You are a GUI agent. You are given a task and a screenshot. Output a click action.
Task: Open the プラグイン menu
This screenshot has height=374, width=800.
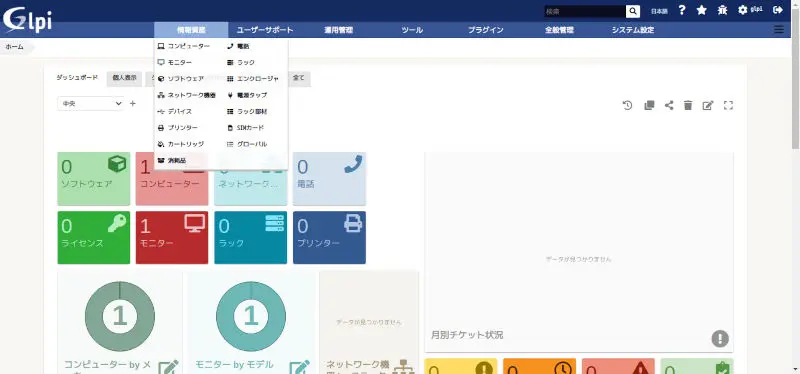click(x=486, y=30)
